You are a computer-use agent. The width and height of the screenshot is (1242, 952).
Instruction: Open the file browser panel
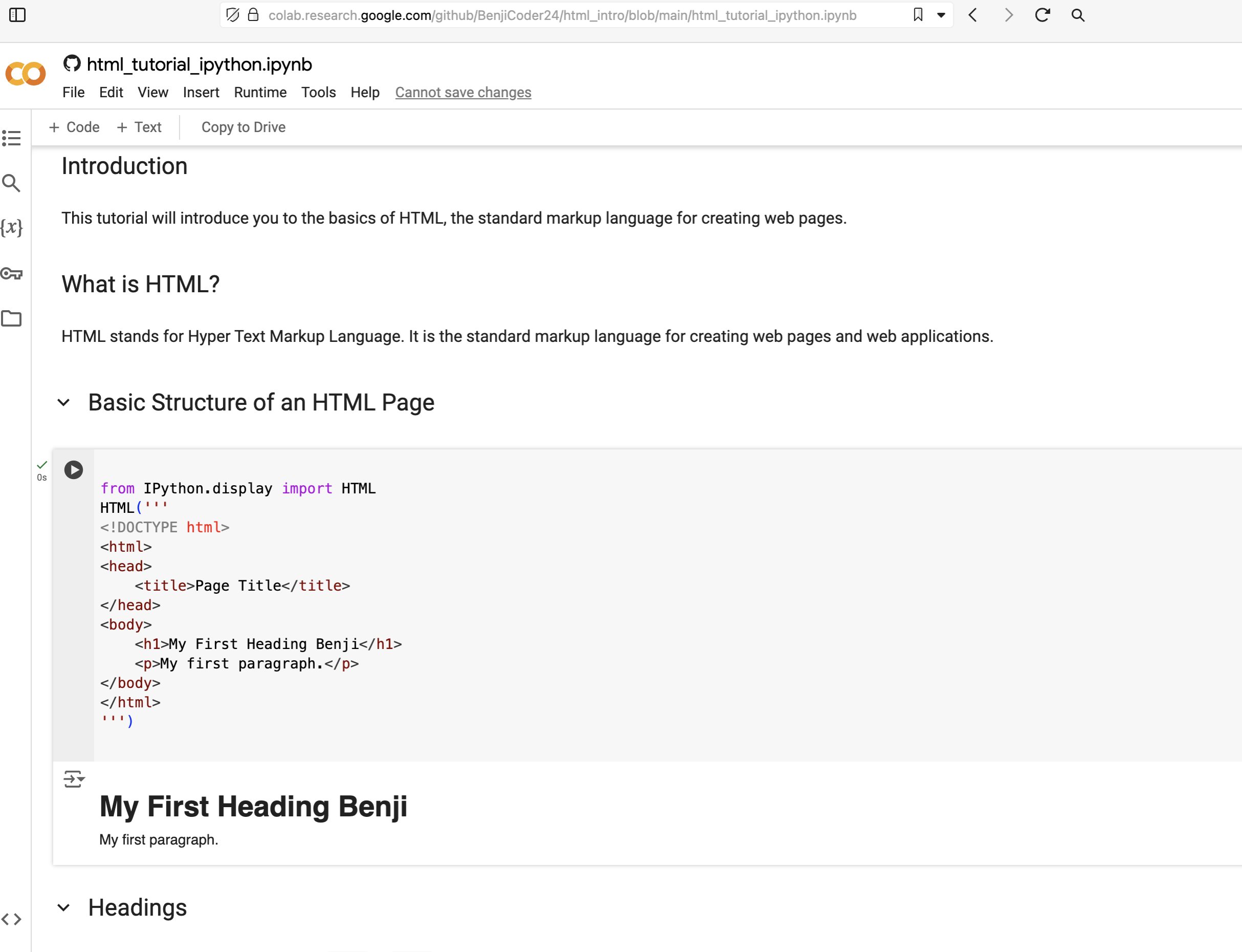coord(12,319)
